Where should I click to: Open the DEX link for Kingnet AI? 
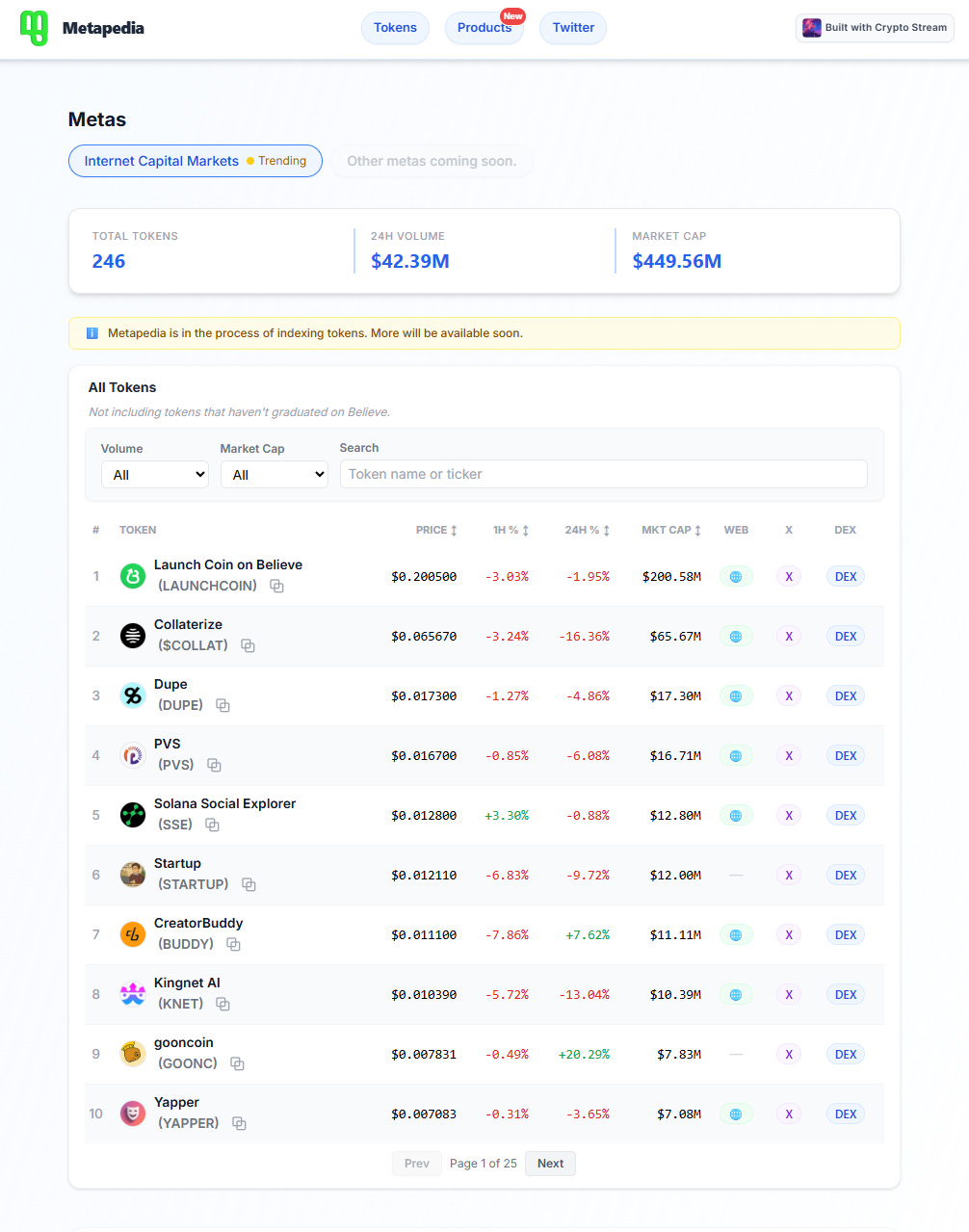click(x=846, y=995)
